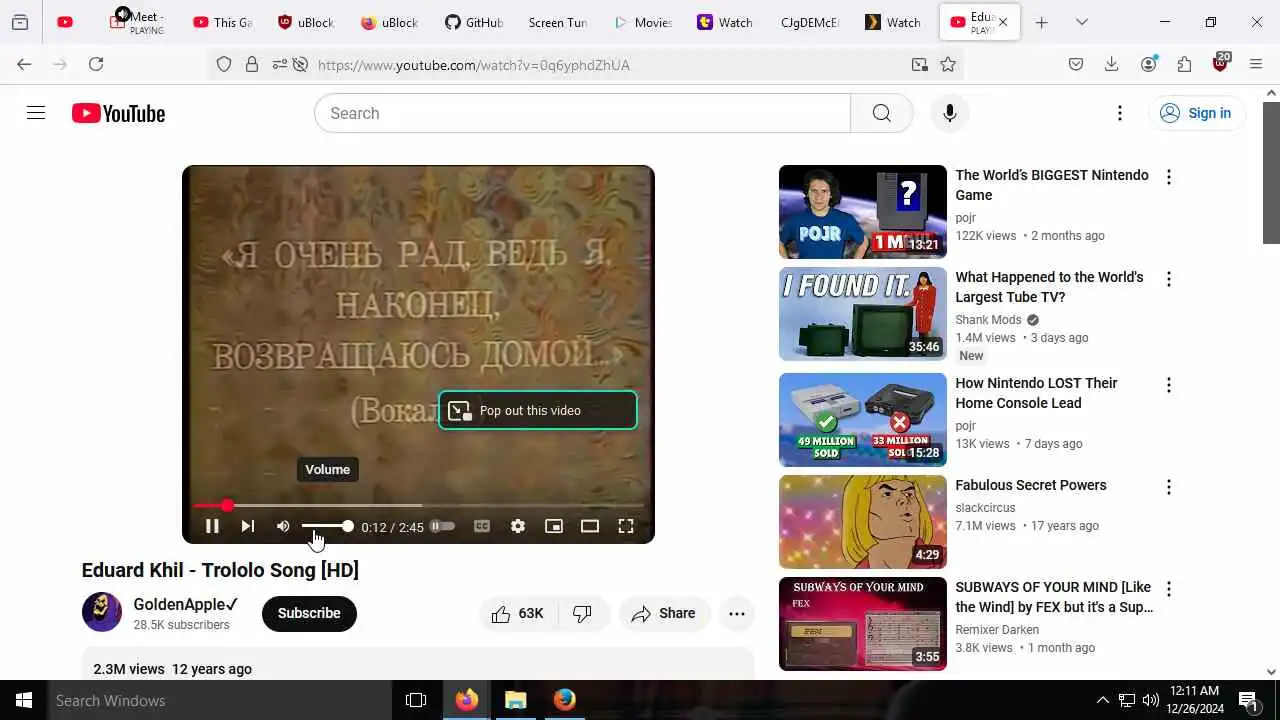Open the Windows Start menu
The image size is (1280, 720).
click(x=24, y=700)
